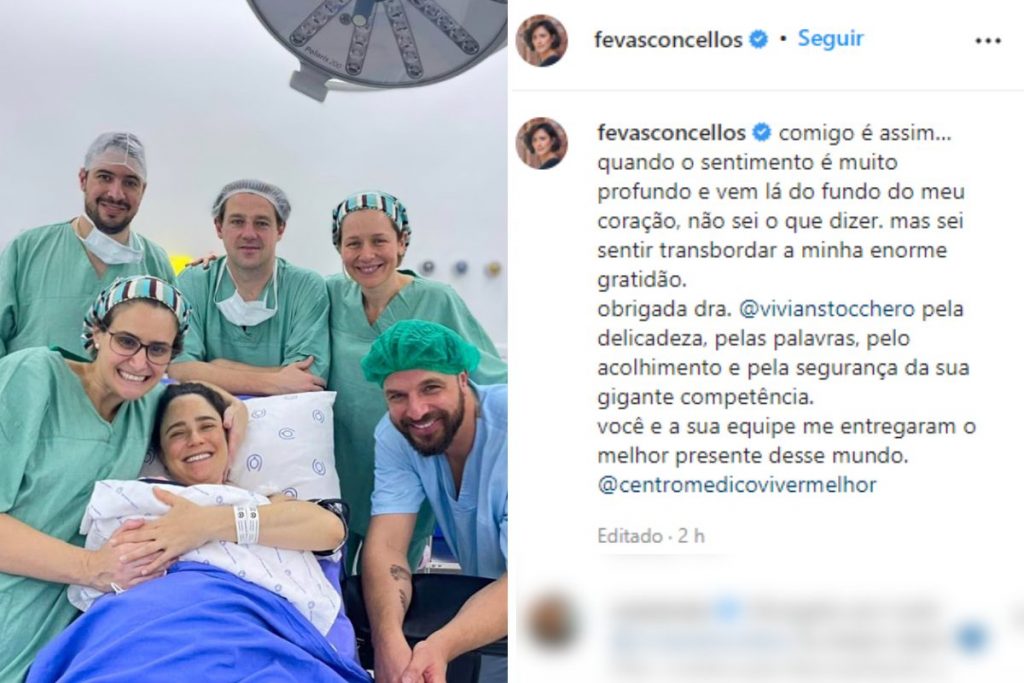Click fevasconcellos username in the caption
This screenshot has width=1024, height=683.
671,133
